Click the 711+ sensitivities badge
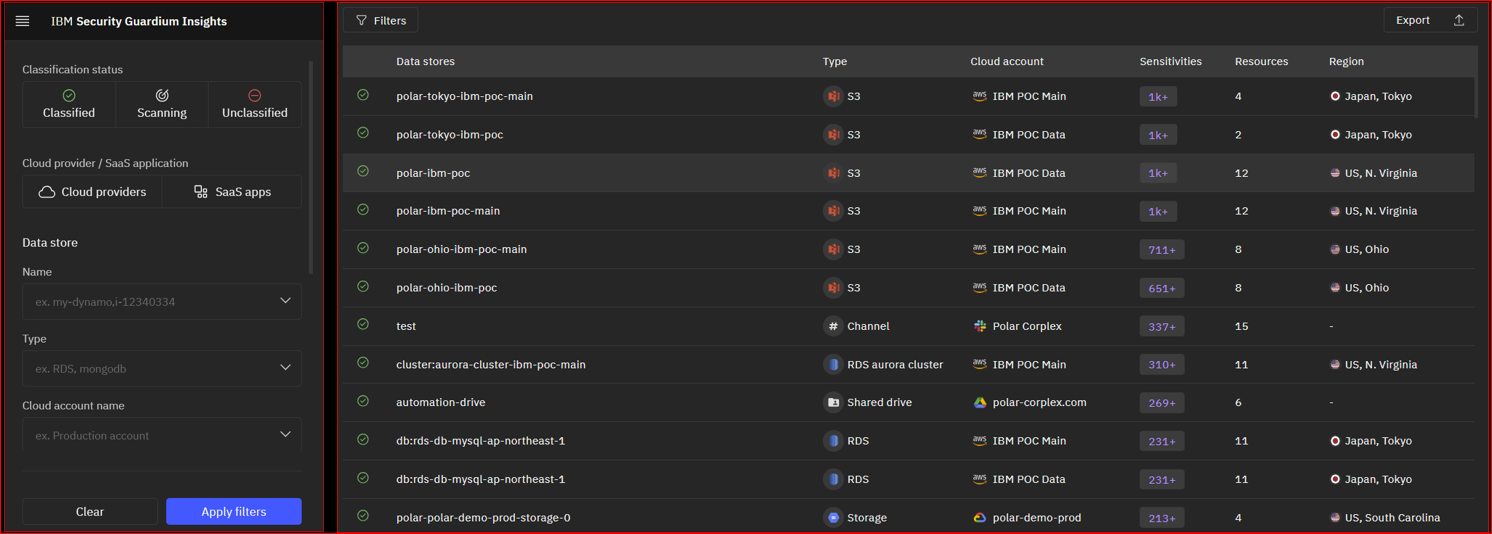Image resolution: width=1492 pixels, height=534 pixels. point(1161,250)
